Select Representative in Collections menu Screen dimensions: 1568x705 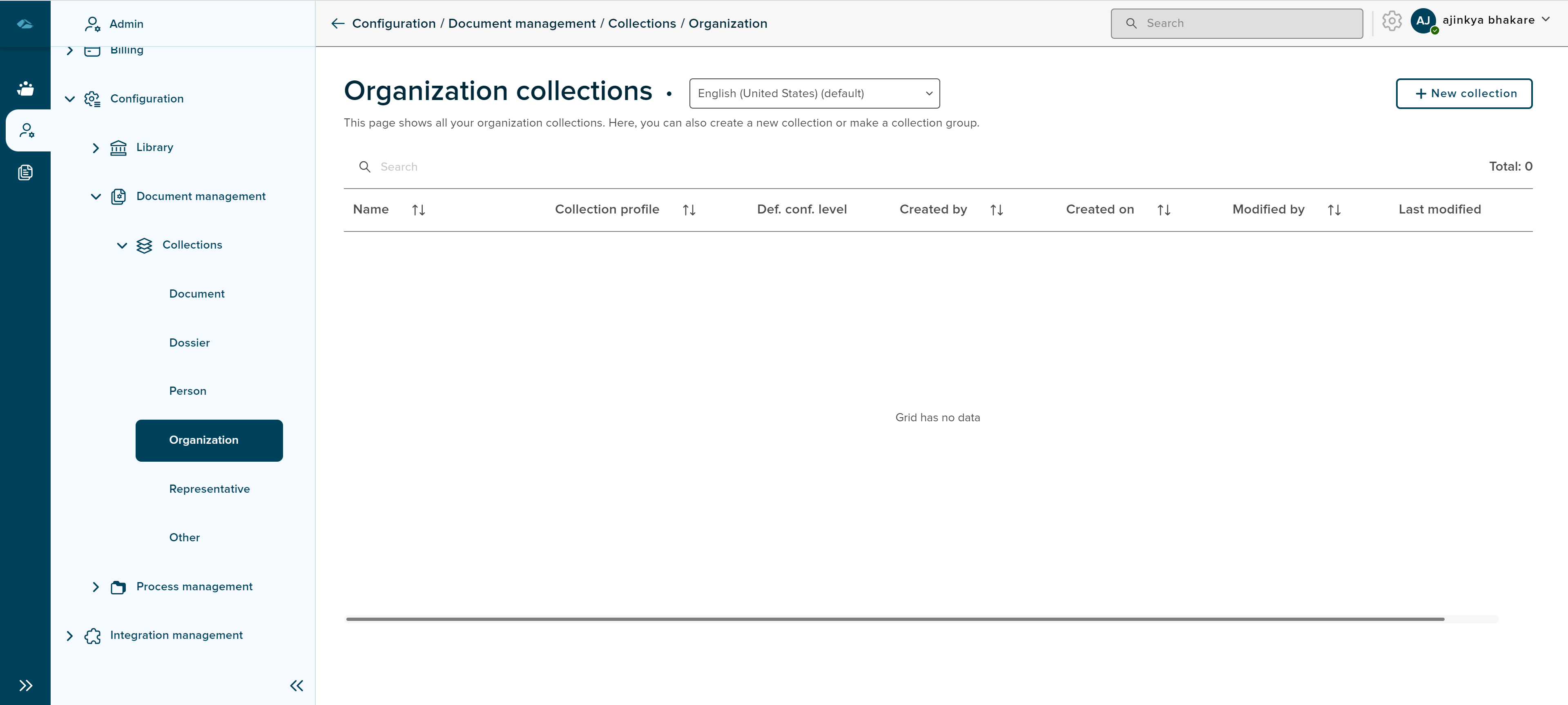(210, 489)
